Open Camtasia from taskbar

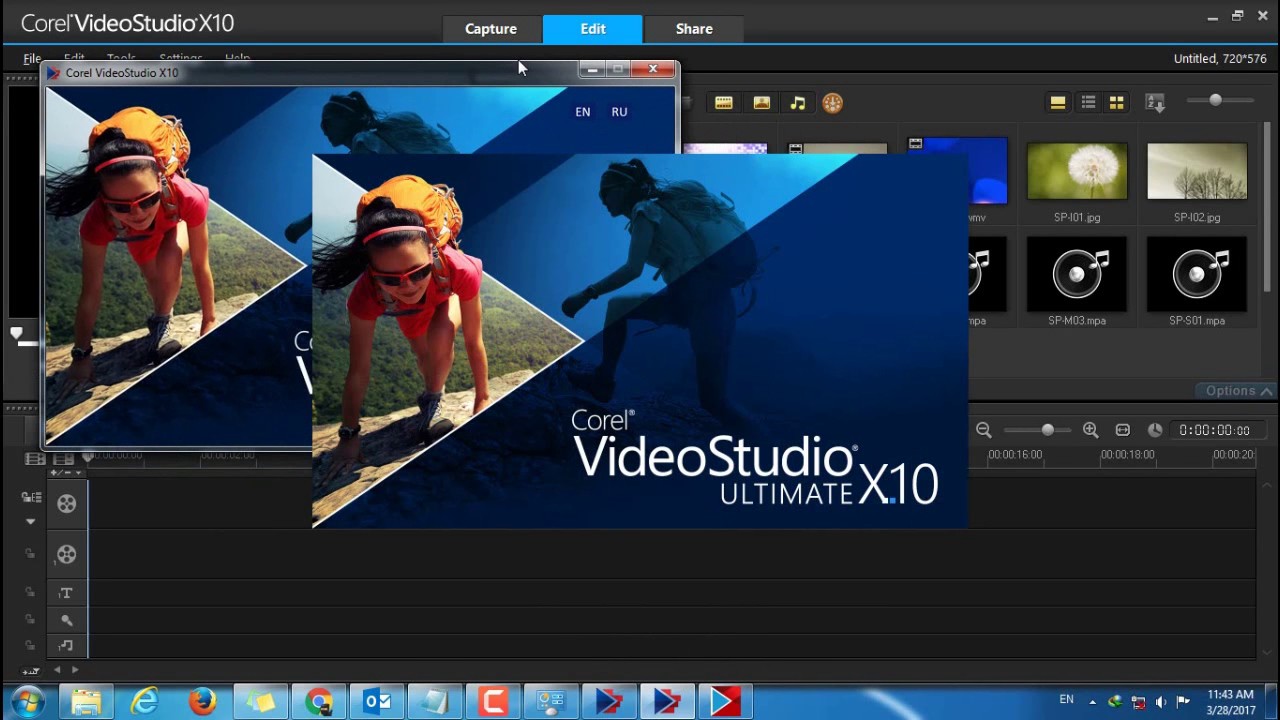pyautogui.click(x=493, y=702)
